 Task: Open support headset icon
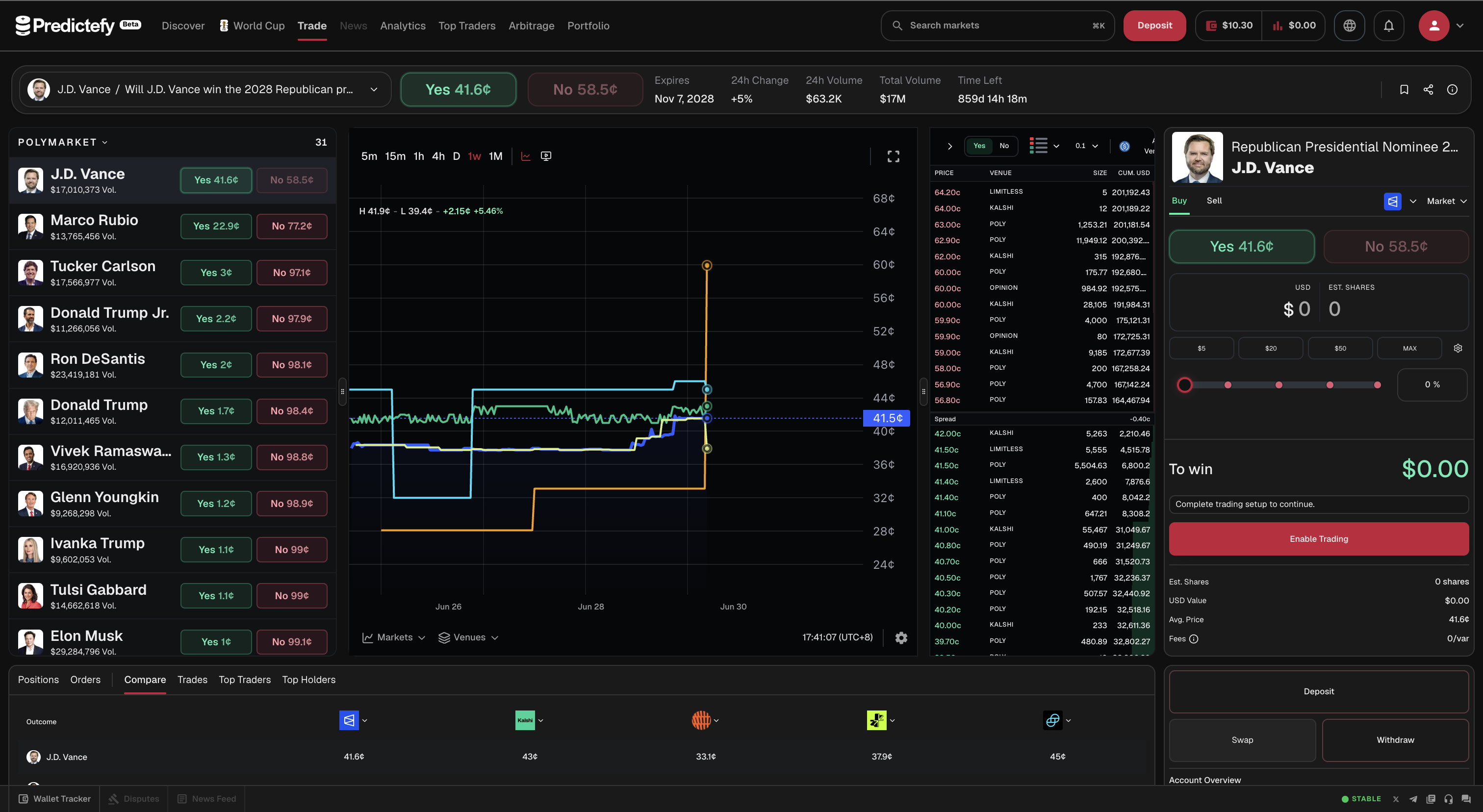click(1449, 799)
